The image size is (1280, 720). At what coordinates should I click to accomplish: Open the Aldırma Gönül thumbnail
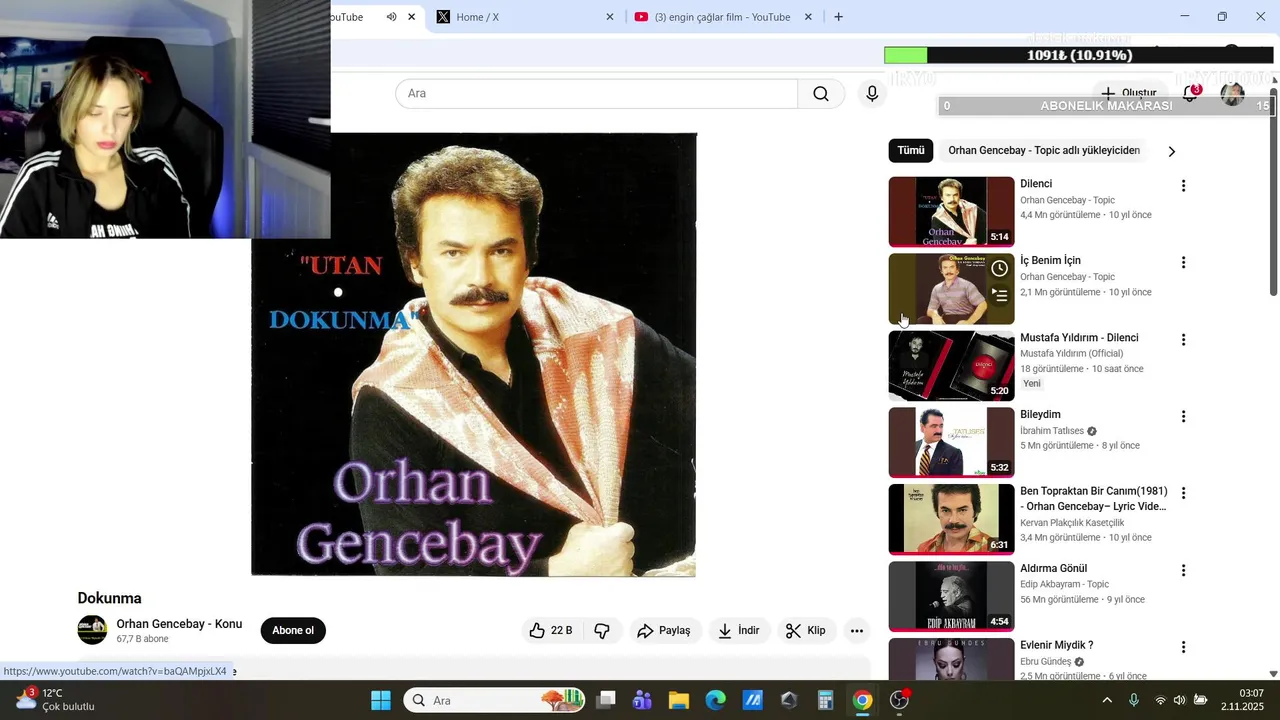(951, 596)
